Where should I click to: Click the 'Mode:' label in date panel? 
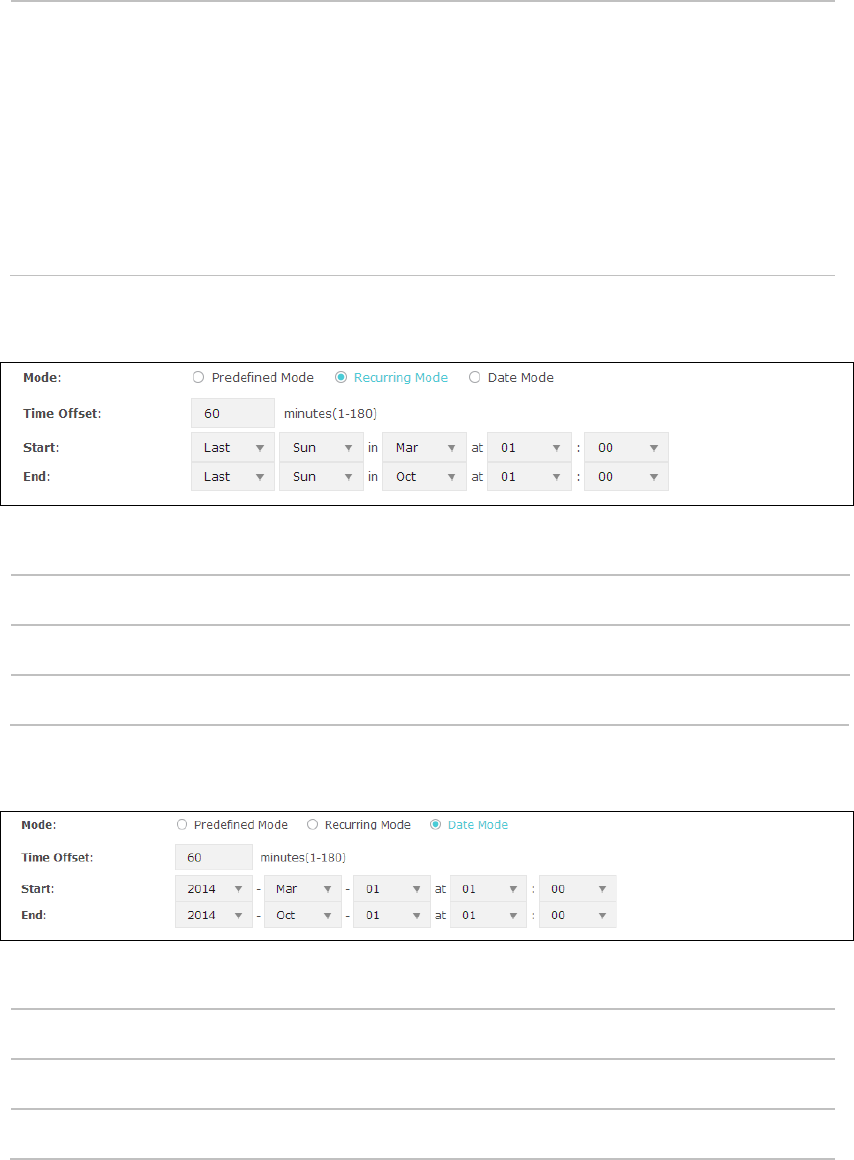pyautogui.click(x=38, y=824)
